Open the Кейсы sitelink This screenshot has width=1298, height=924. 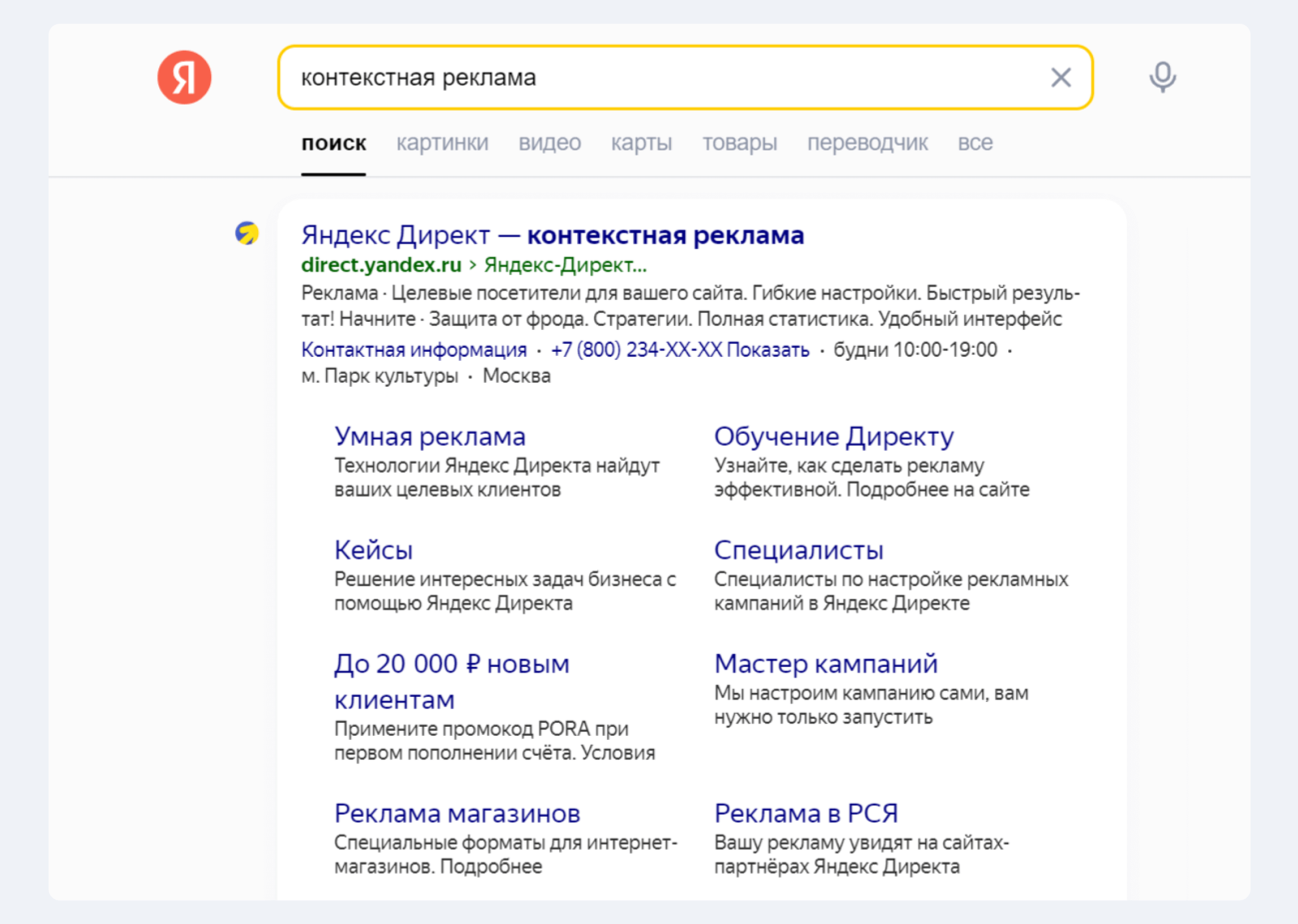pyautogui.click(x=373, y=550)
